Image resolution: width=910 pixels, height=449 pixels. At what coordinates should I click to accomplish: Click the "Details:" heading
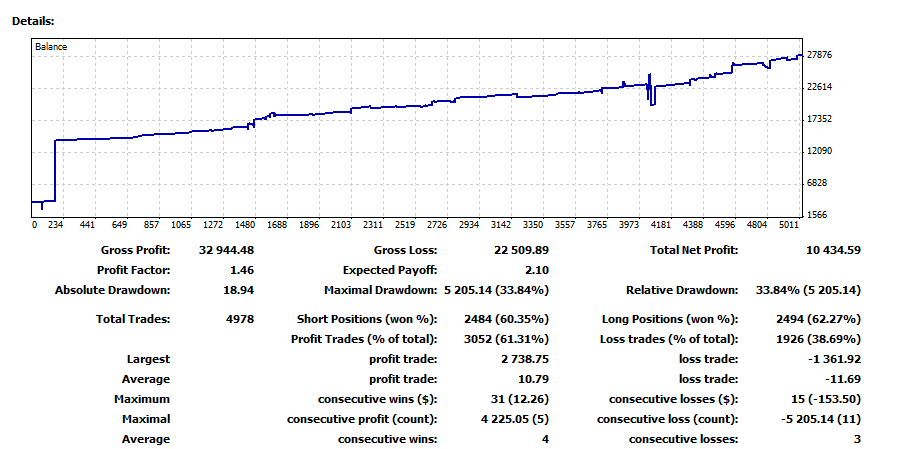34,21
